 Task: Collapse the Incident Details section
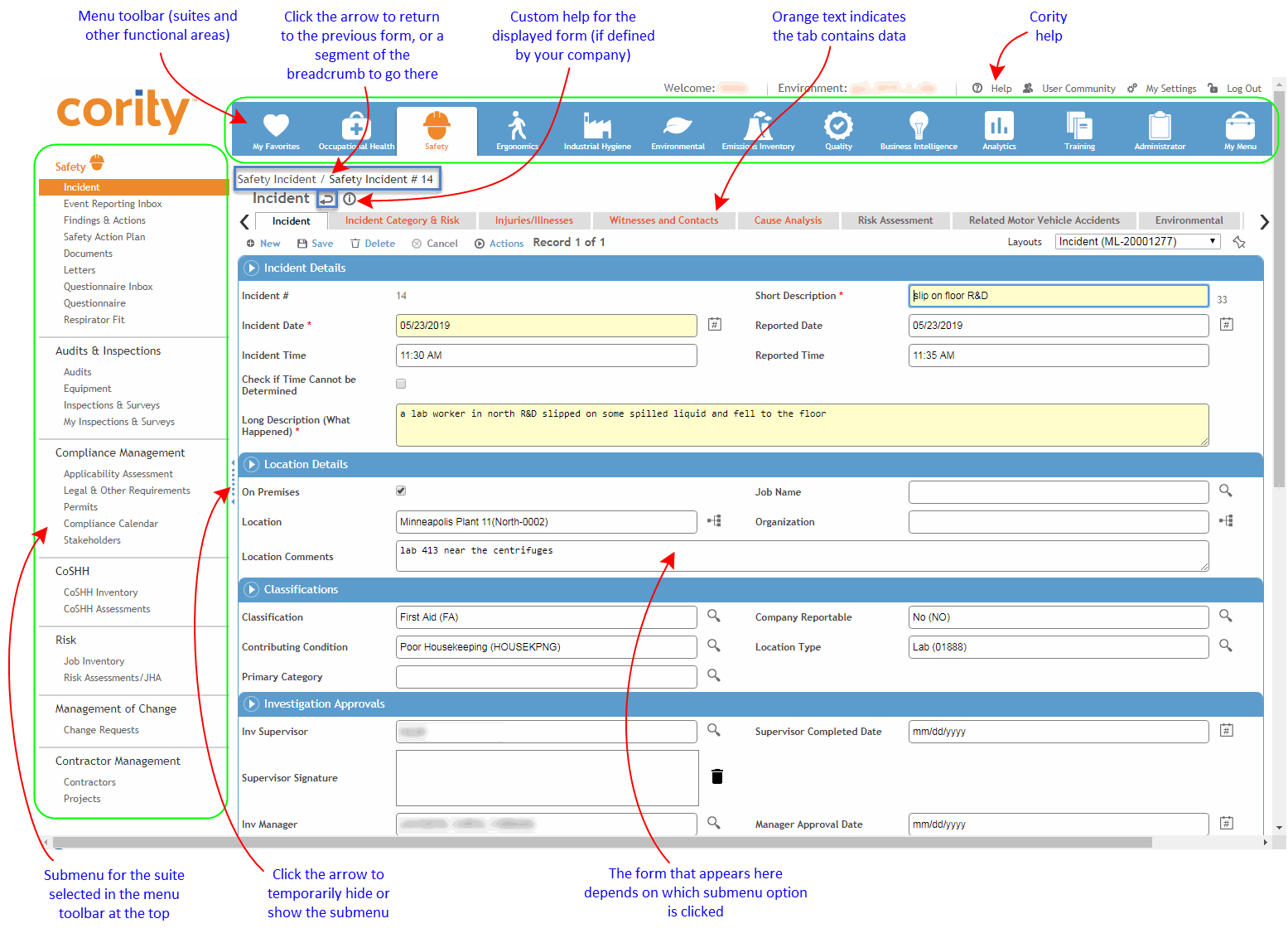tap(252, 268)
